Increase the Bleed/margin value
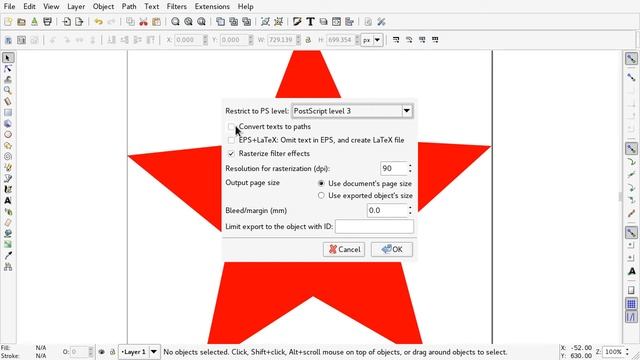 click(x=410, y=207)
